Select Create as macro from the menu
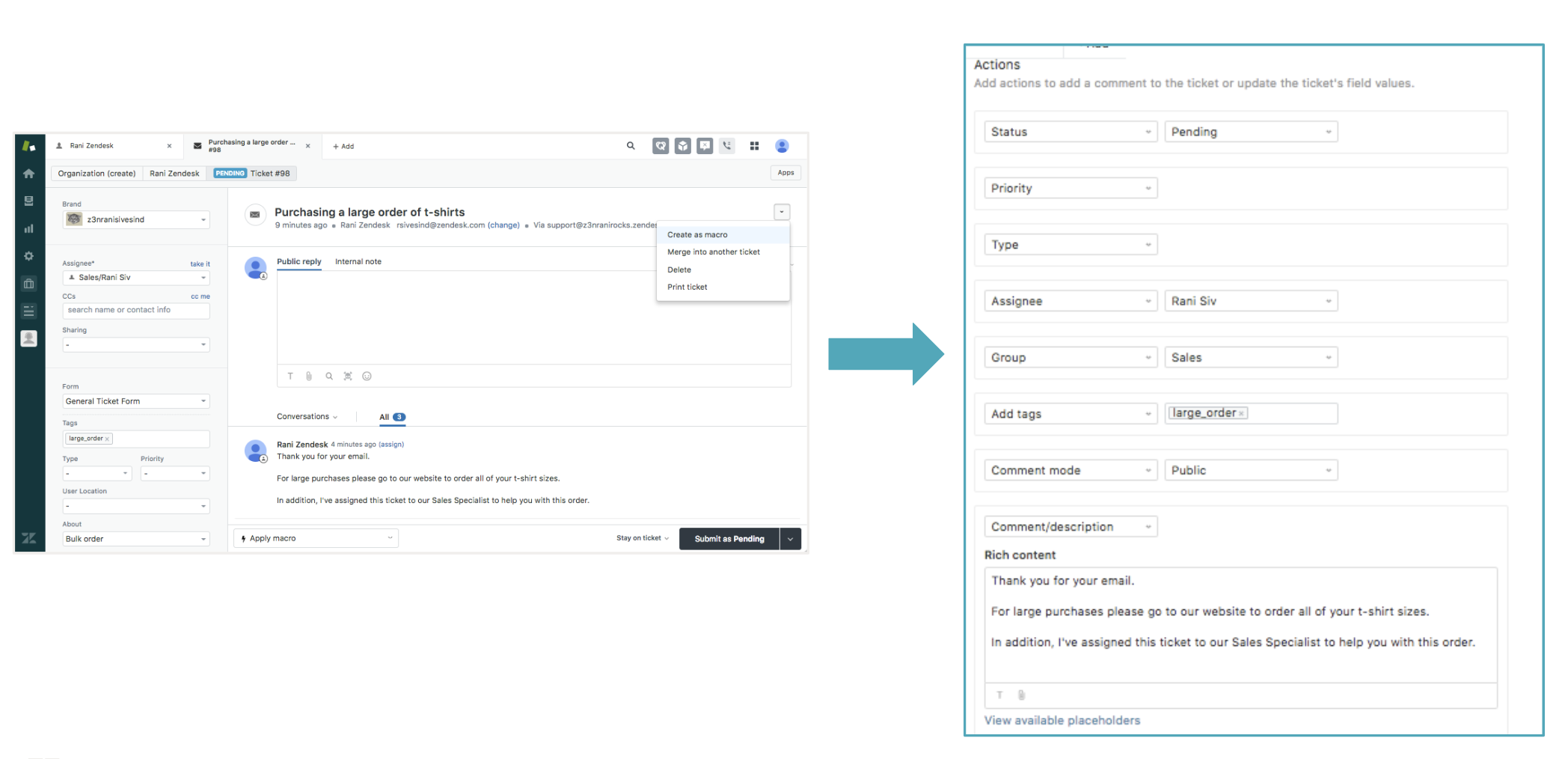This screenshot has width=1568, height=759. click(697, 234)
